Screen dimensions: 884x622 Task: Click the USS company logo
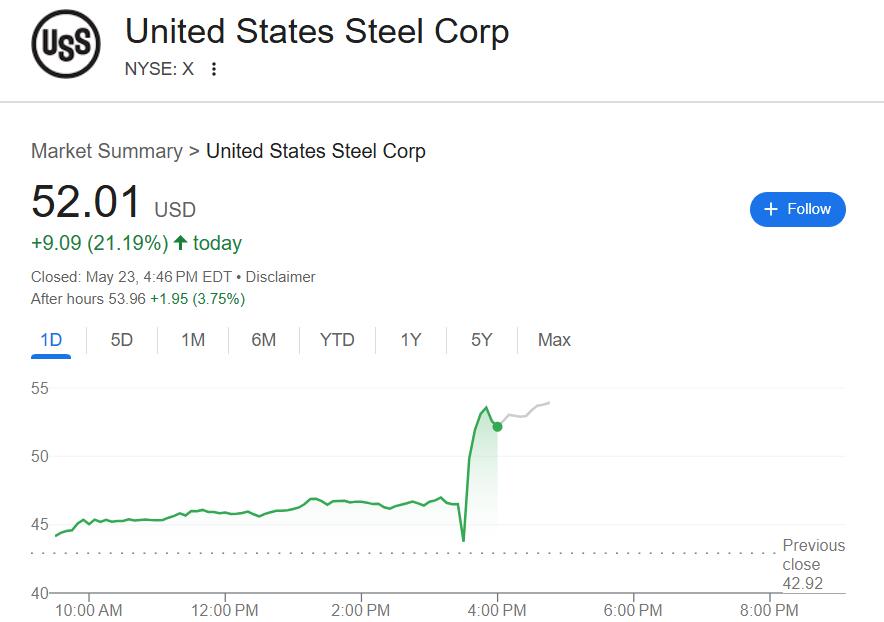[66, 44]
